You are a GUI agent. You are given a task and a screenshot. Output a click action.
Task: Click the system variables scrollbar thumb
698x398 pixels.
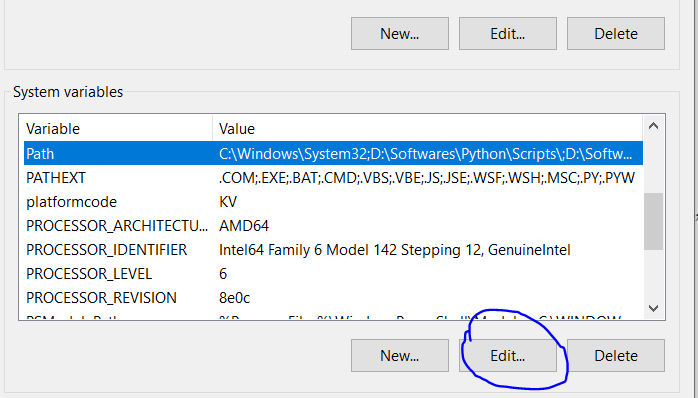tap(653, 221)
